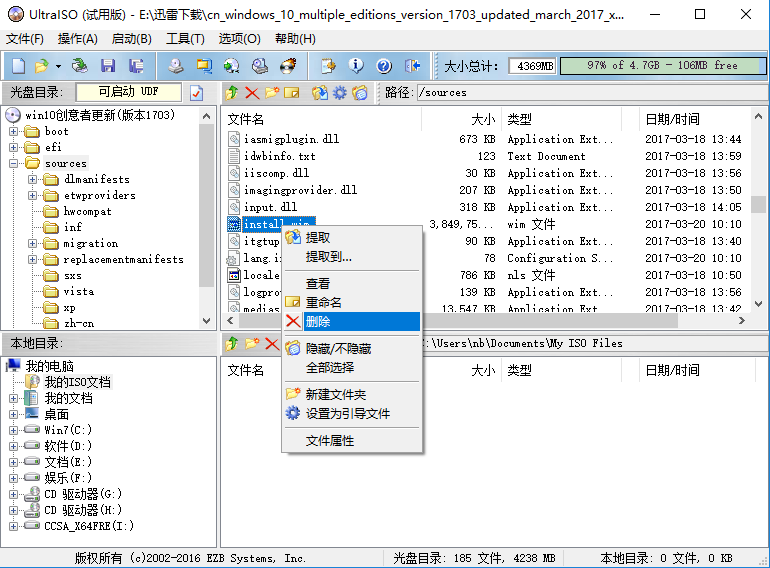Choose 查看 from the context menu
The width and height of the screenshot is (770, 568).
[x=352, y=284]
